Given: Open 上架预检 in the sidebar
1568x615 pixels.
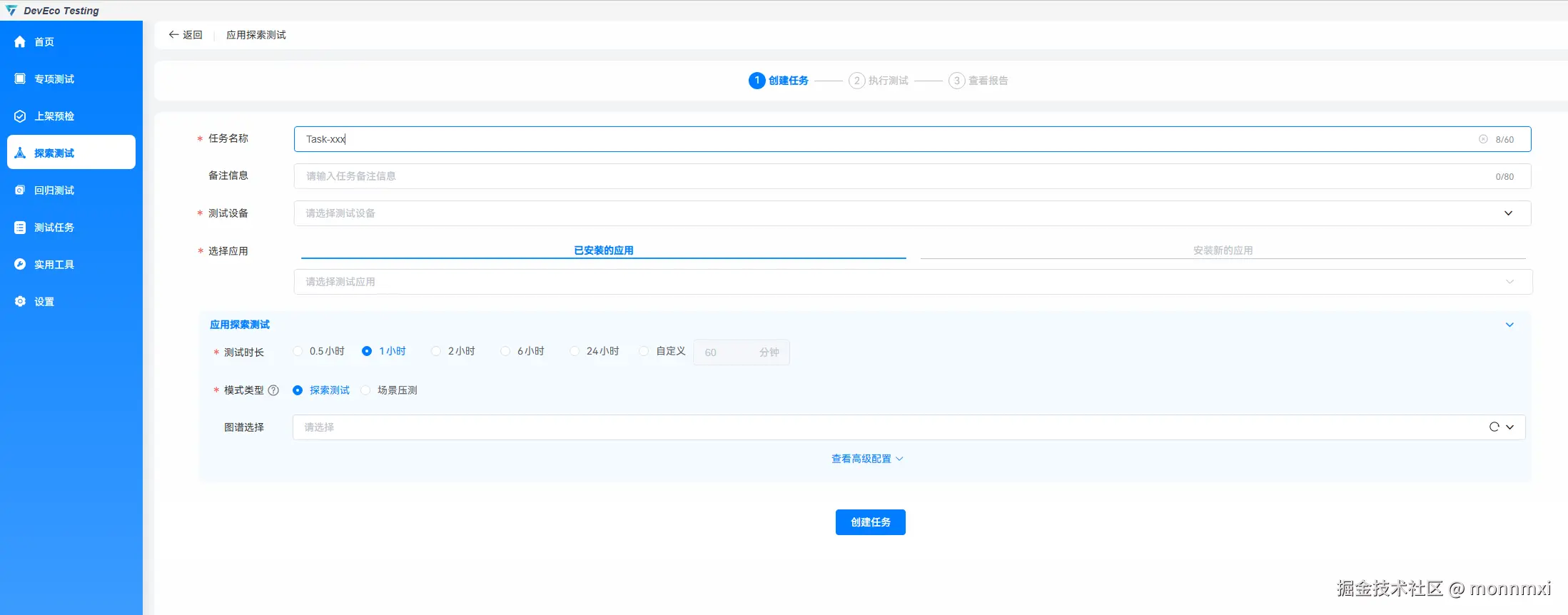Looking at the screenshot, I should coord(71,116).
